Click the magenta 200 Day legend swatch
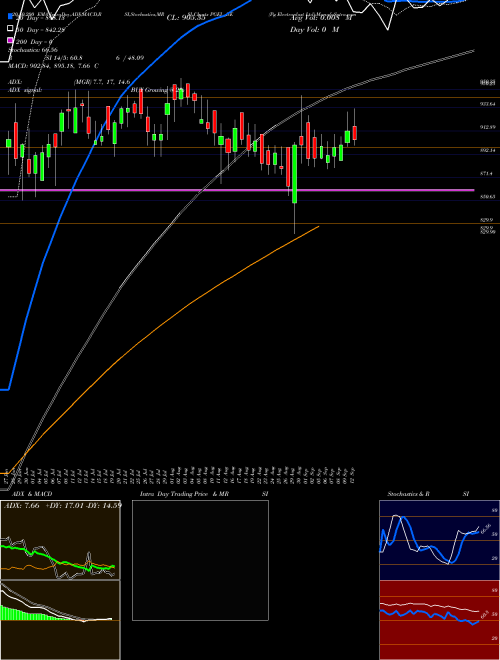Viewport: 500px width, 660px height. (10, 40)
